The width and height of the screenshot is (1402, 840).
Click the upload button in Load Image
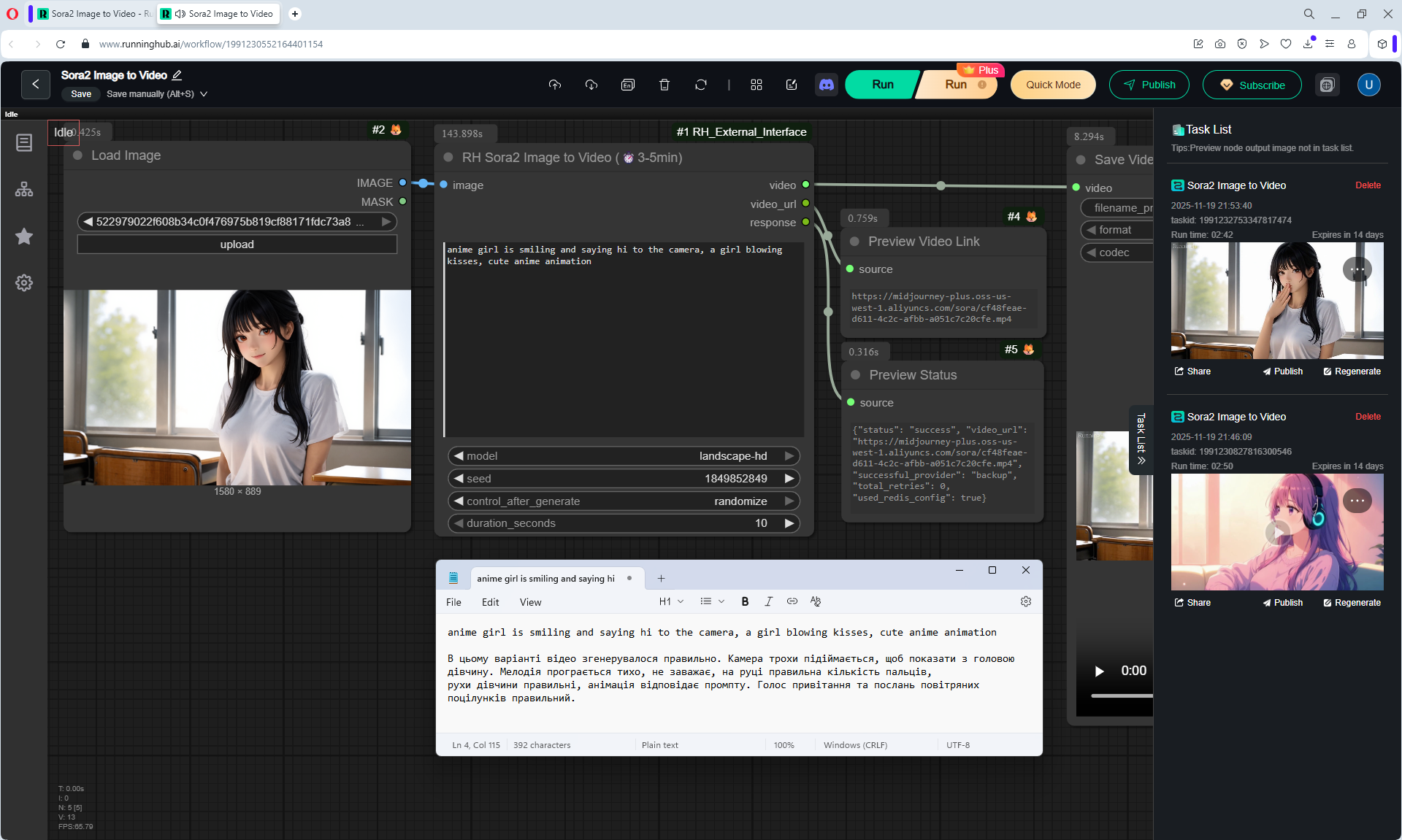coord(237,244)
